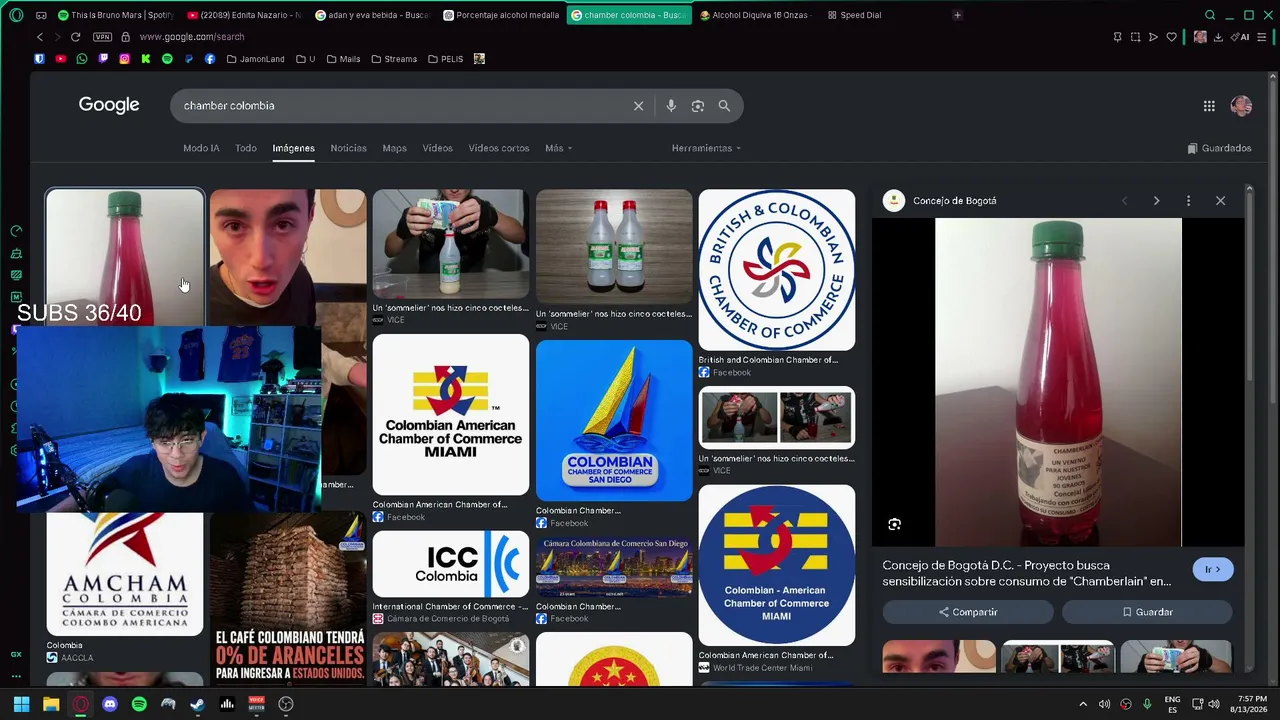
Task: Open a new browser tab
Action: pyautogui.click(x=957, y=15)
